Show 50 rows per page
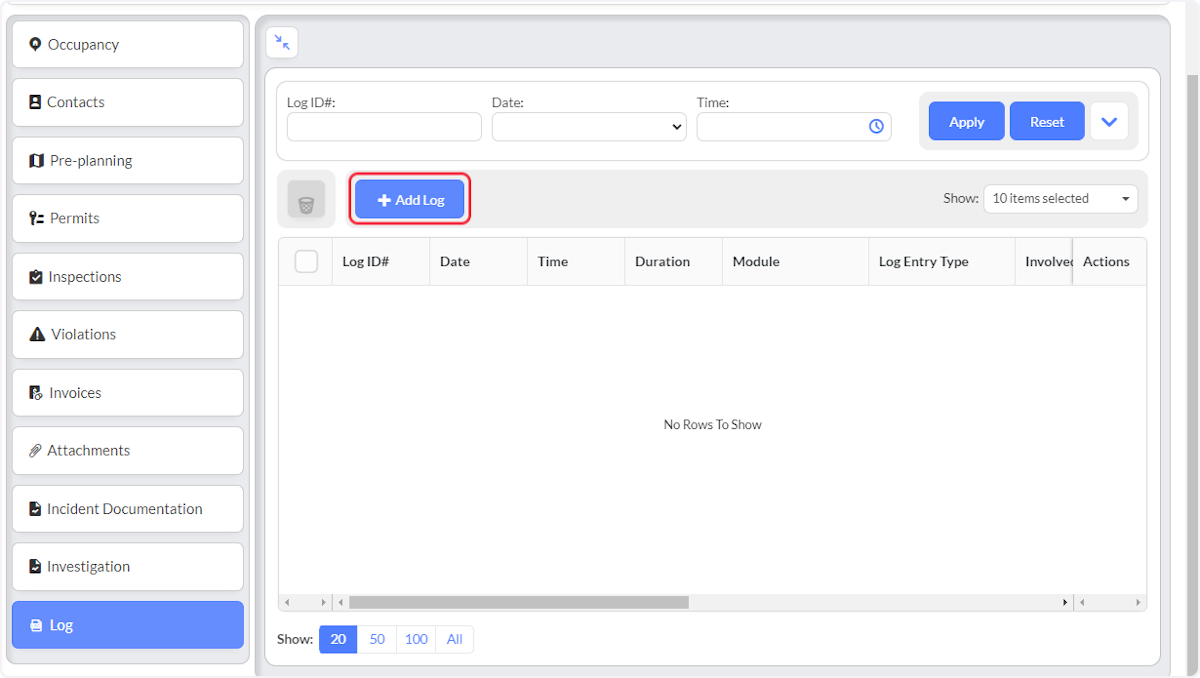The height and width of the screenshot is (678, 1200). 377,639
